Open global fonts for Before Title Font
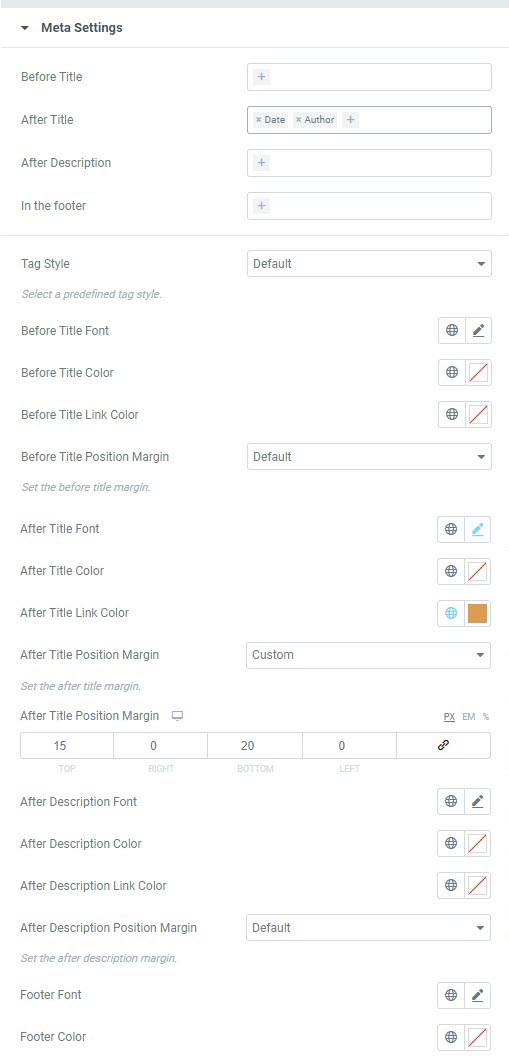 pyautogui.click(x=452, y=331)
